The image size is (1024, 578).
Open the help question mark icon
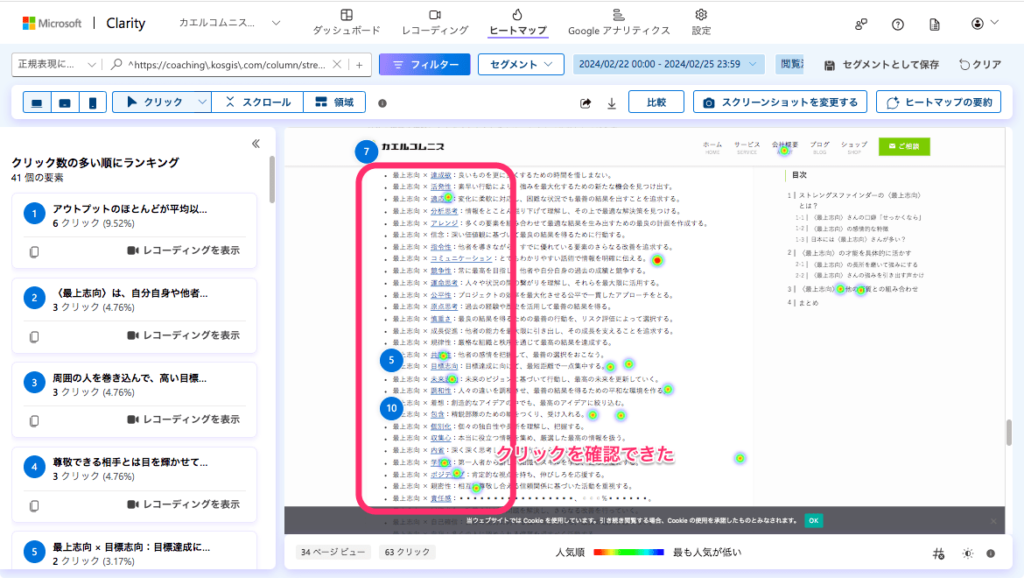click(898, 24)
